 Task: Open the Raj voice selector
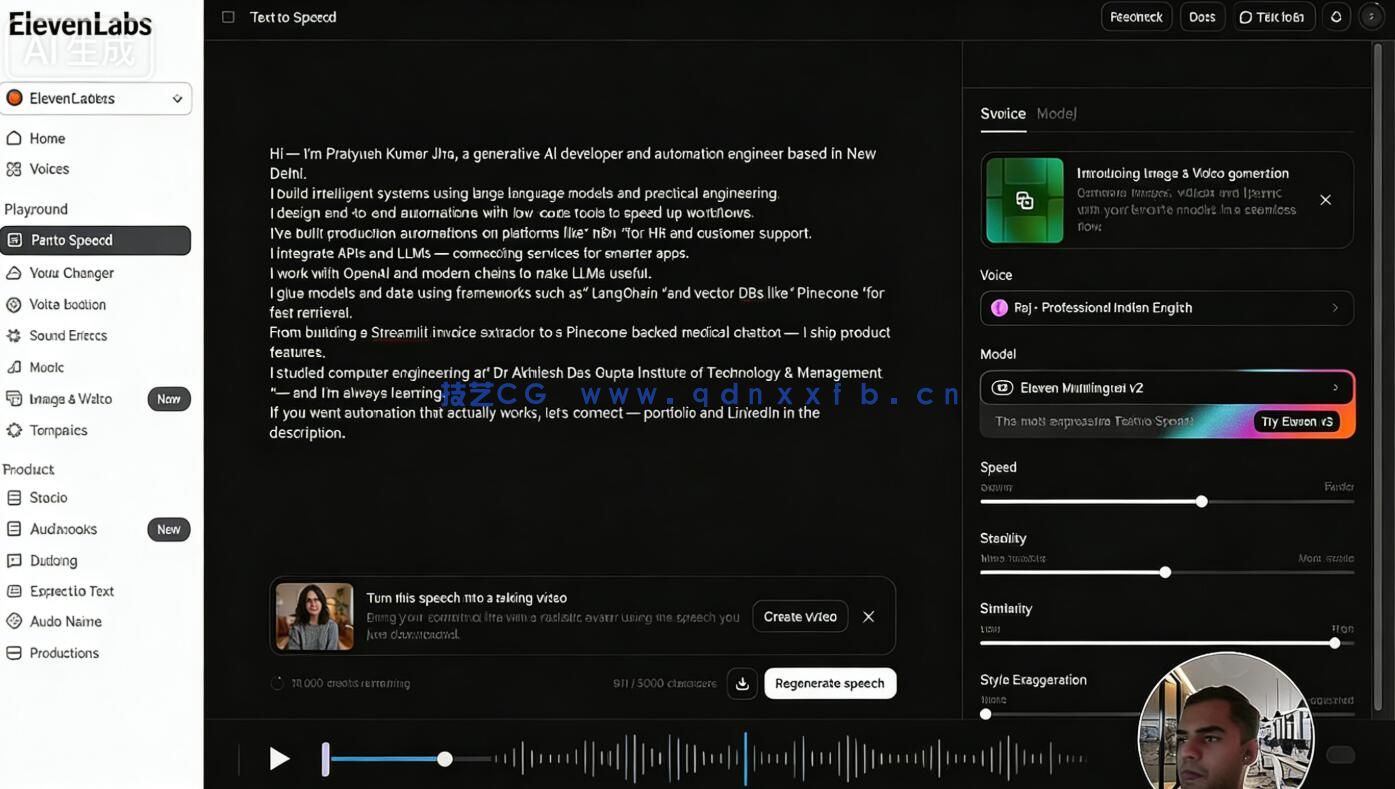tap(1166, 308)
